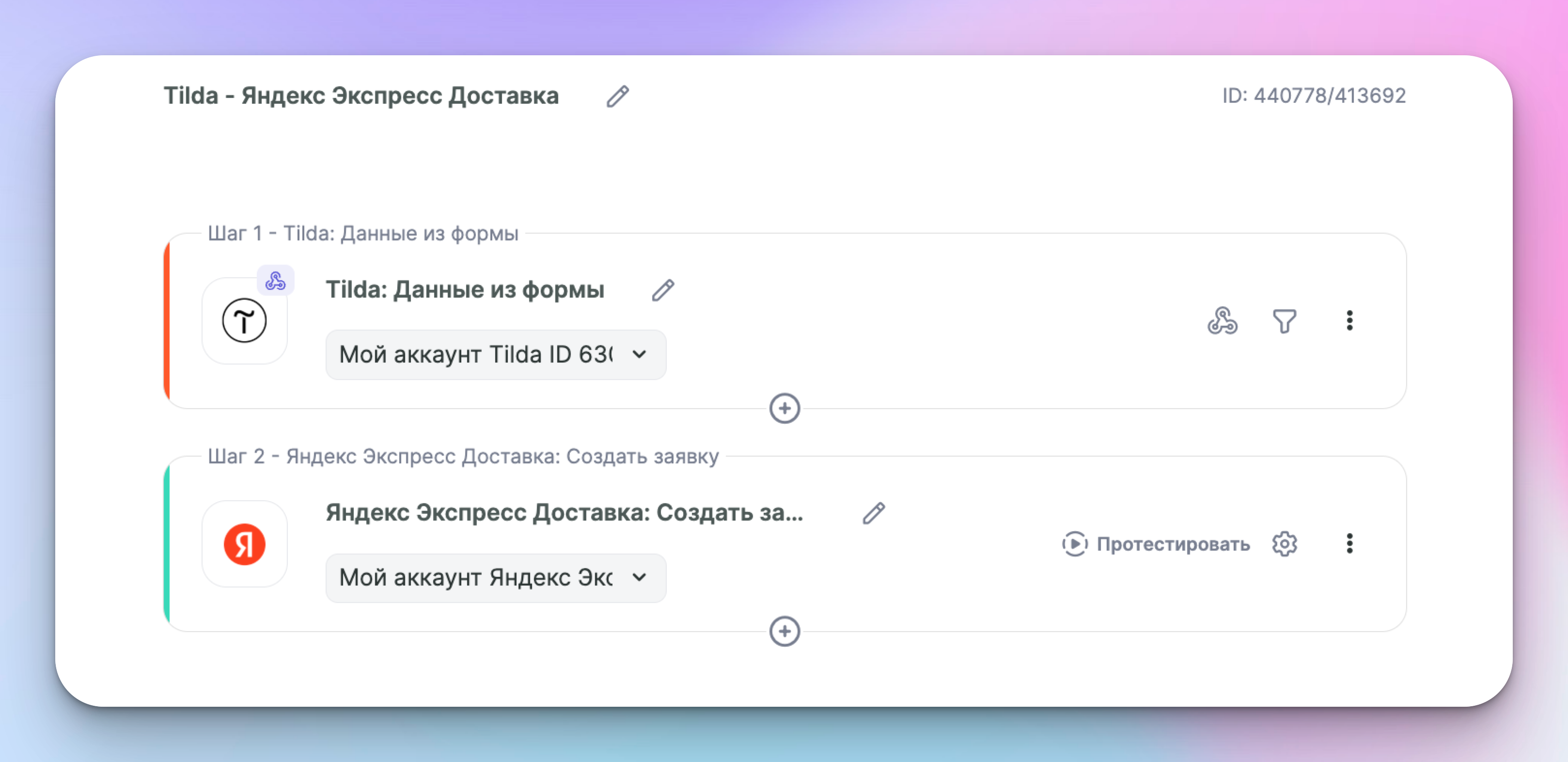Add a step after the Яндекс step
The image size is (1568, 762).
784,631
